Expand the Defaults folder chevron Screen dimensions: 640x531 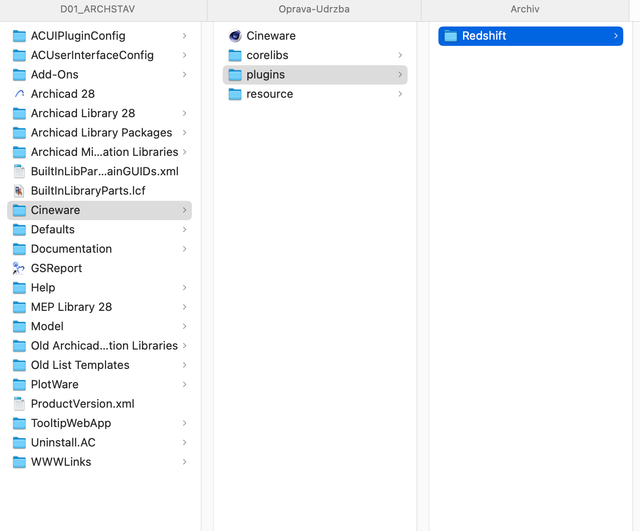184,229
